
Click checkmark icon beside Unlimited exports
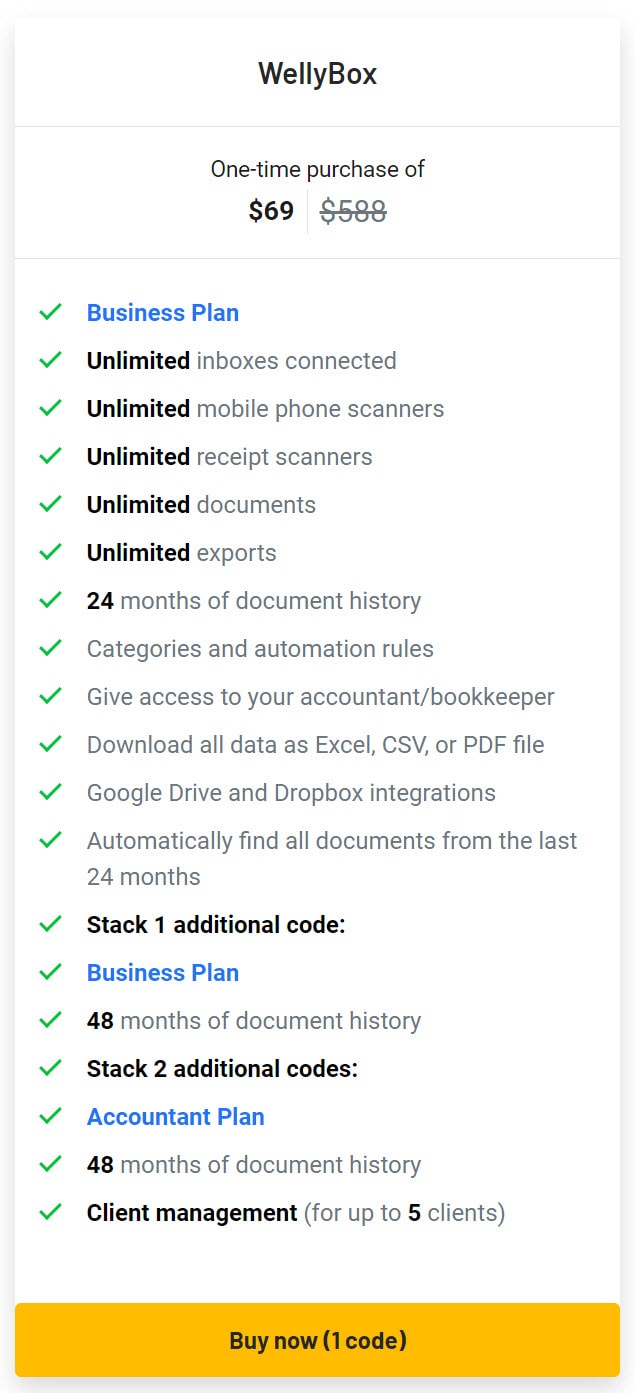coord(50,553)
